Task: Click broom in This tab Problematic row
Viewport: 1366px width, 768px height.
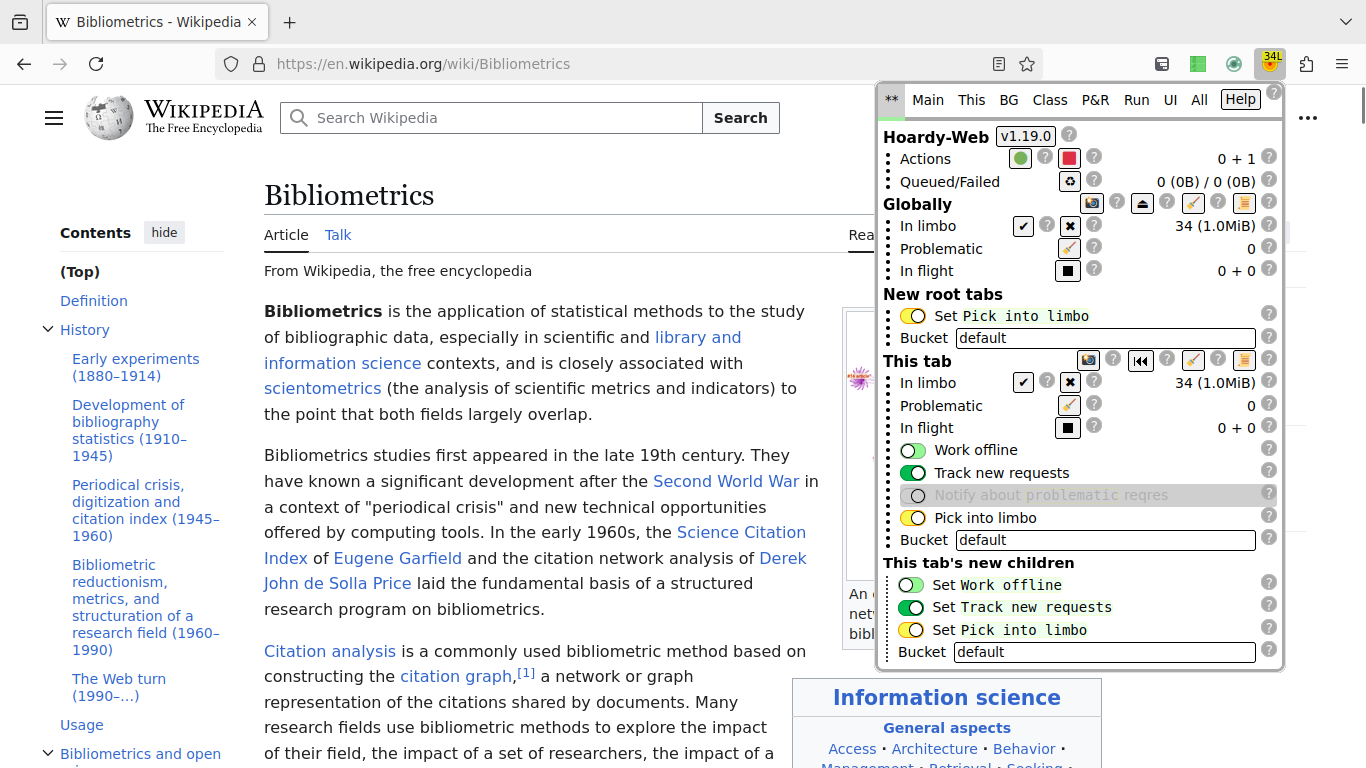Action: [x=1069, y=405]
